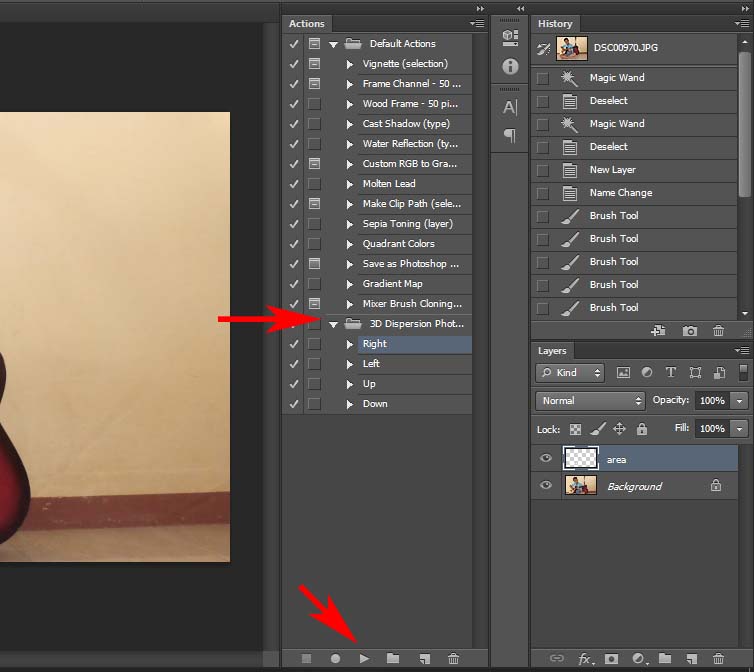Expand the Gradient Map action steps
The image size is (754, 672).
tap(350, 284)
